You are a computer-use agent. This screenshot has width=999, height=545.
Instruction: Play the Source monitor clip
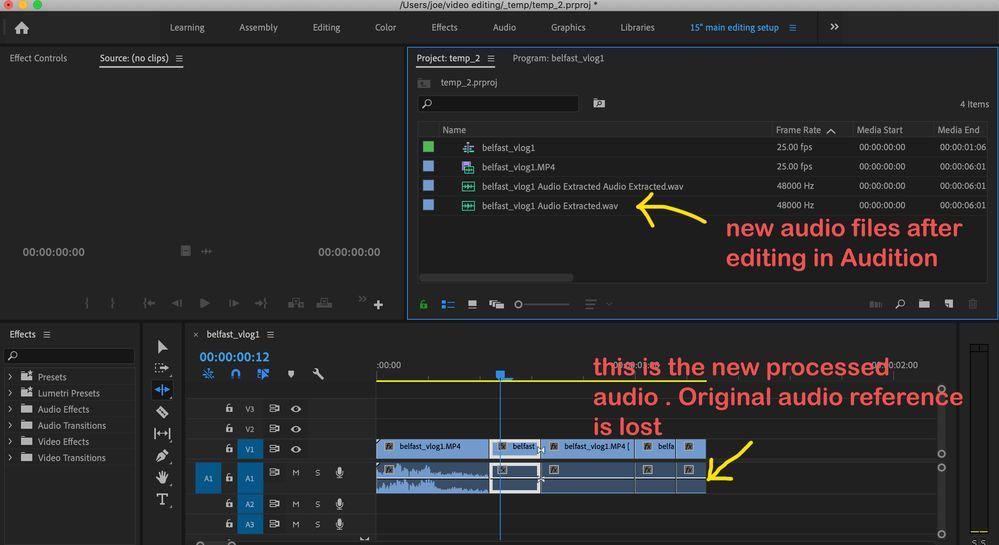[205, 303]
